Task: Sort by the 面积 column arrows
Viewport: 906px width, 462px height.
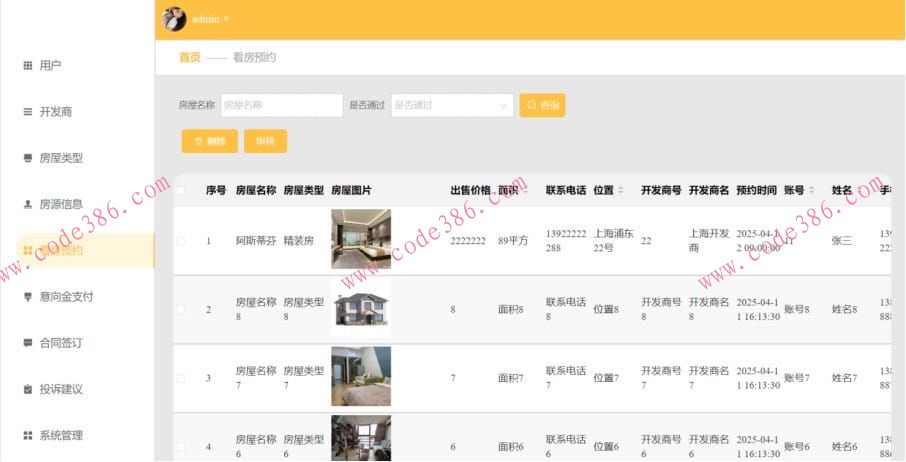Action: coord(525,190)
